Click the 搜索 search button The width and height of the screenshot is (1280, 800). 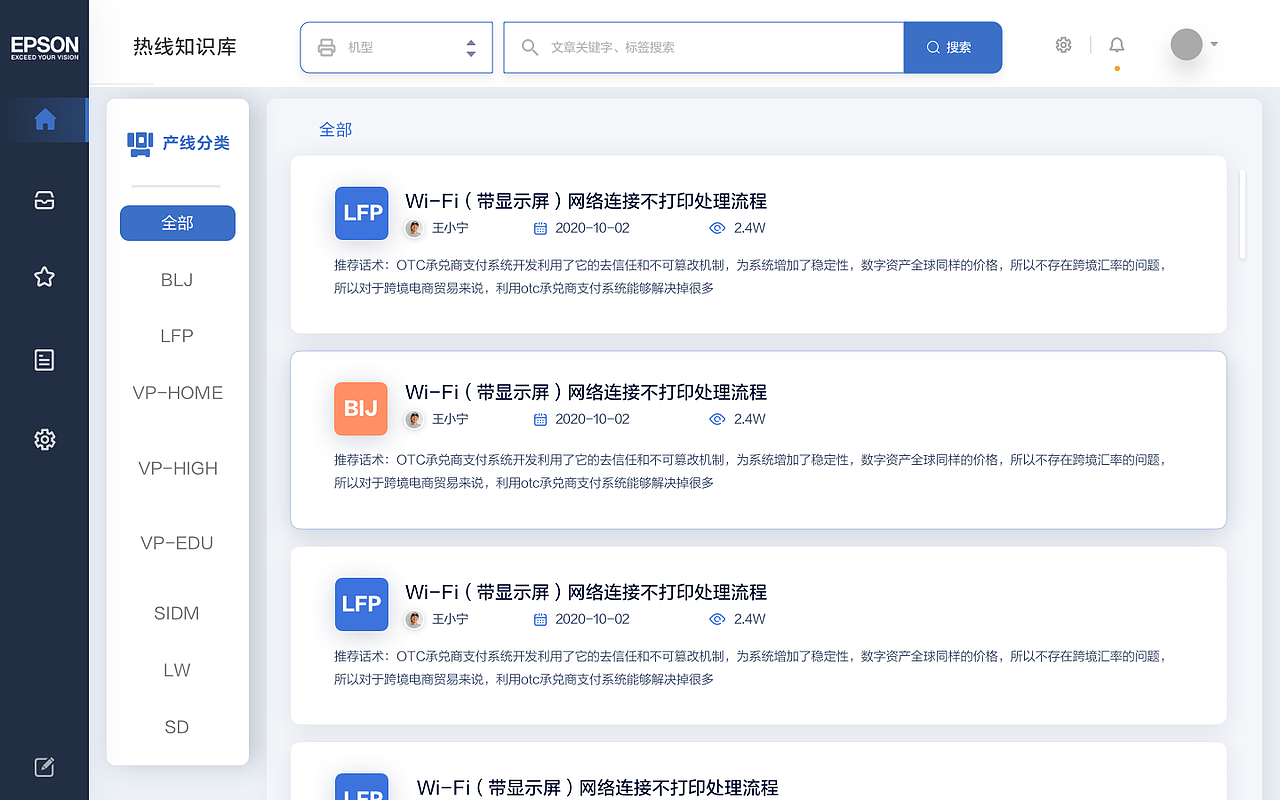952,46
